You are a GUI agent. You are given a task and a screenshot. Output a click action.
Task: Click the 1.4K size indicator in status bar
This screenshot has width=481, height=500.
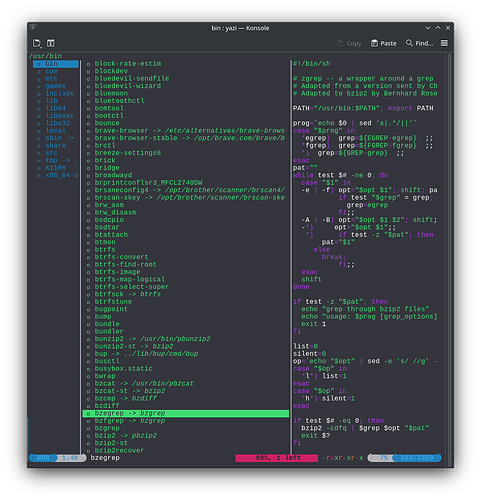[70, 458]
